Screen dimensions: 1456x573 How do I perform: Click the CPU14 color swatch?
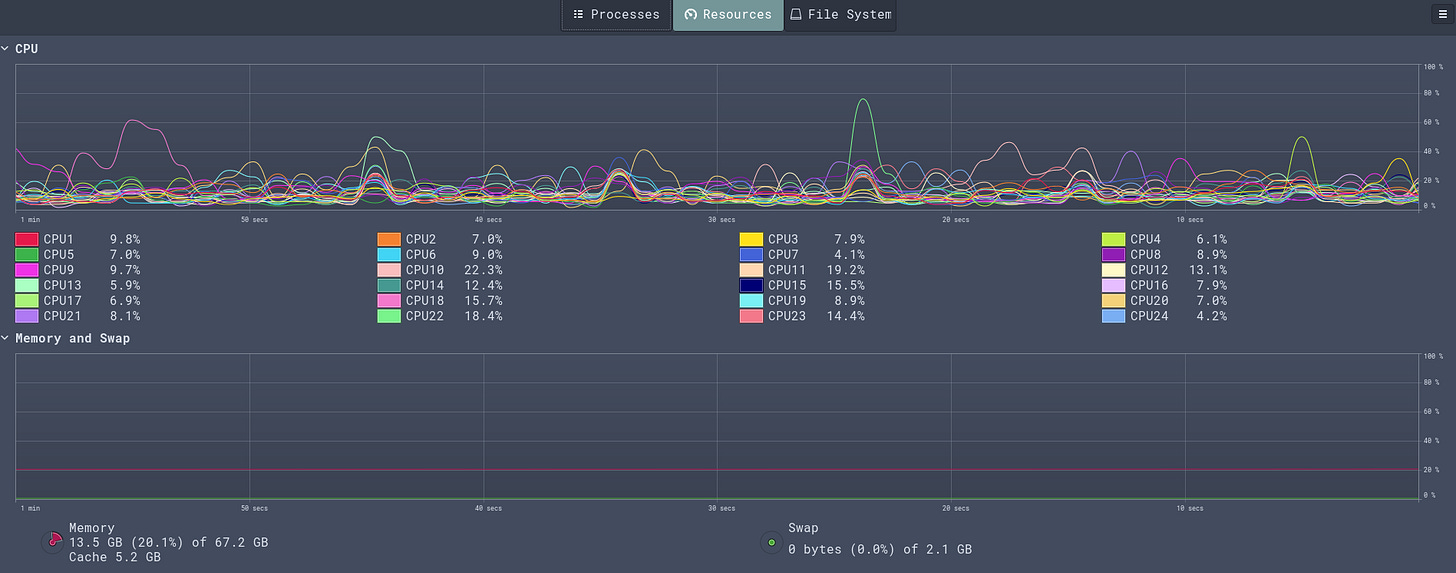pos(389,285)
